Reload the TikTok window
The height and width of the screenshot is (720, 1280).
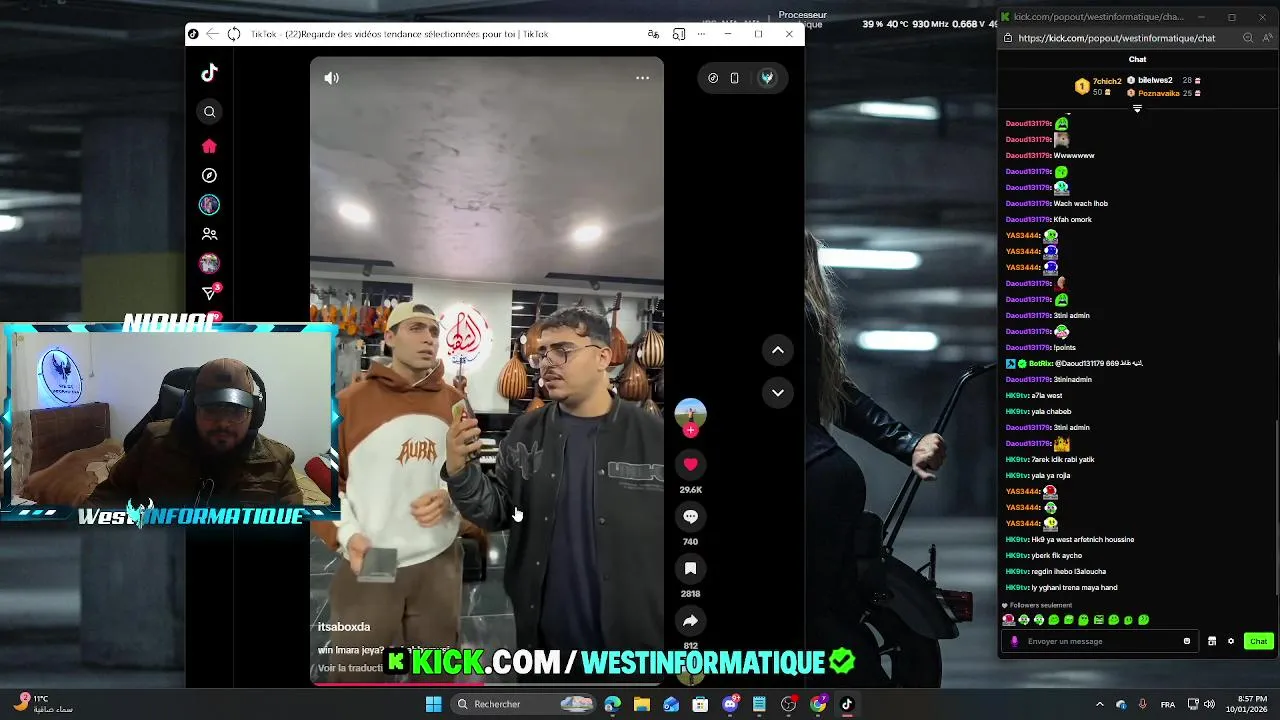point(234,34)
